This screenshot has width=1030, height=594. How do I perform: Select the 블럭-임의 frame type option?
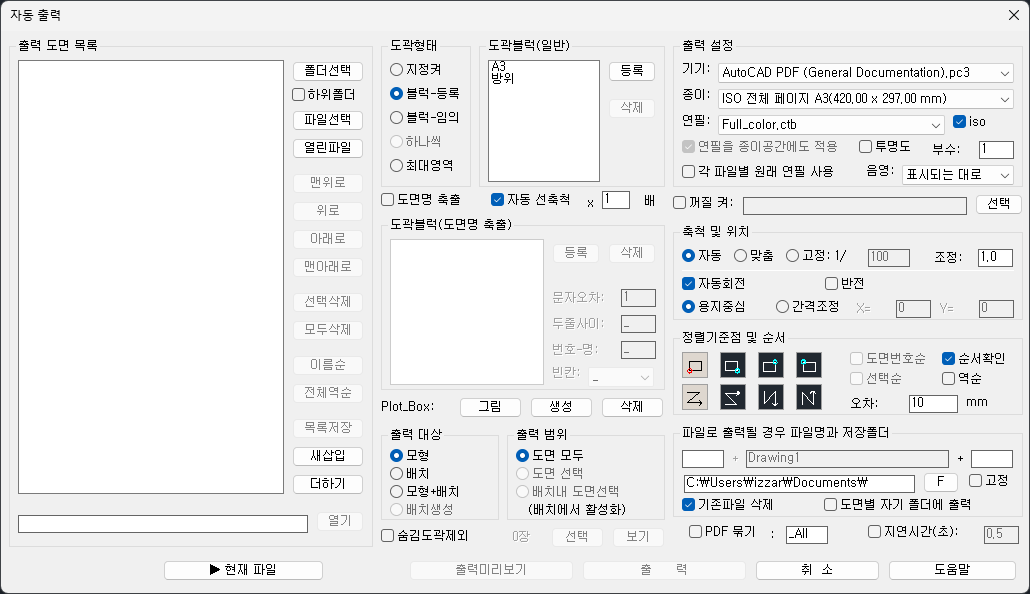click(x=424, y=117)
